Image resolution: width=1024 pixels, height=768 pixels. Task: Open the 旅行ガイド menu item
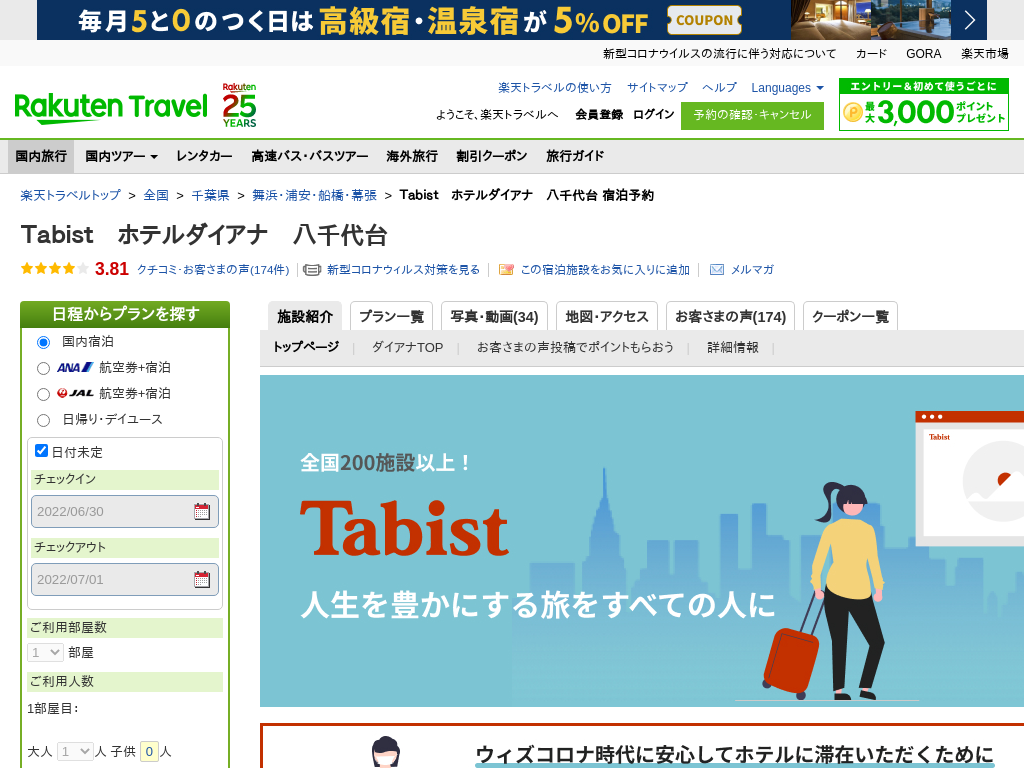pyautogui.click(x=575, y=156)
